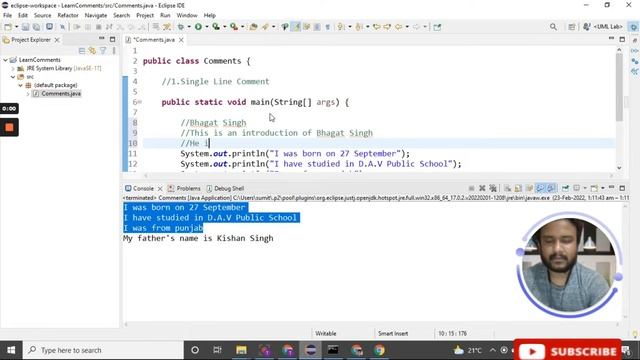
Task: Click the Run Comments green play icon
Action: click(198, 27)
